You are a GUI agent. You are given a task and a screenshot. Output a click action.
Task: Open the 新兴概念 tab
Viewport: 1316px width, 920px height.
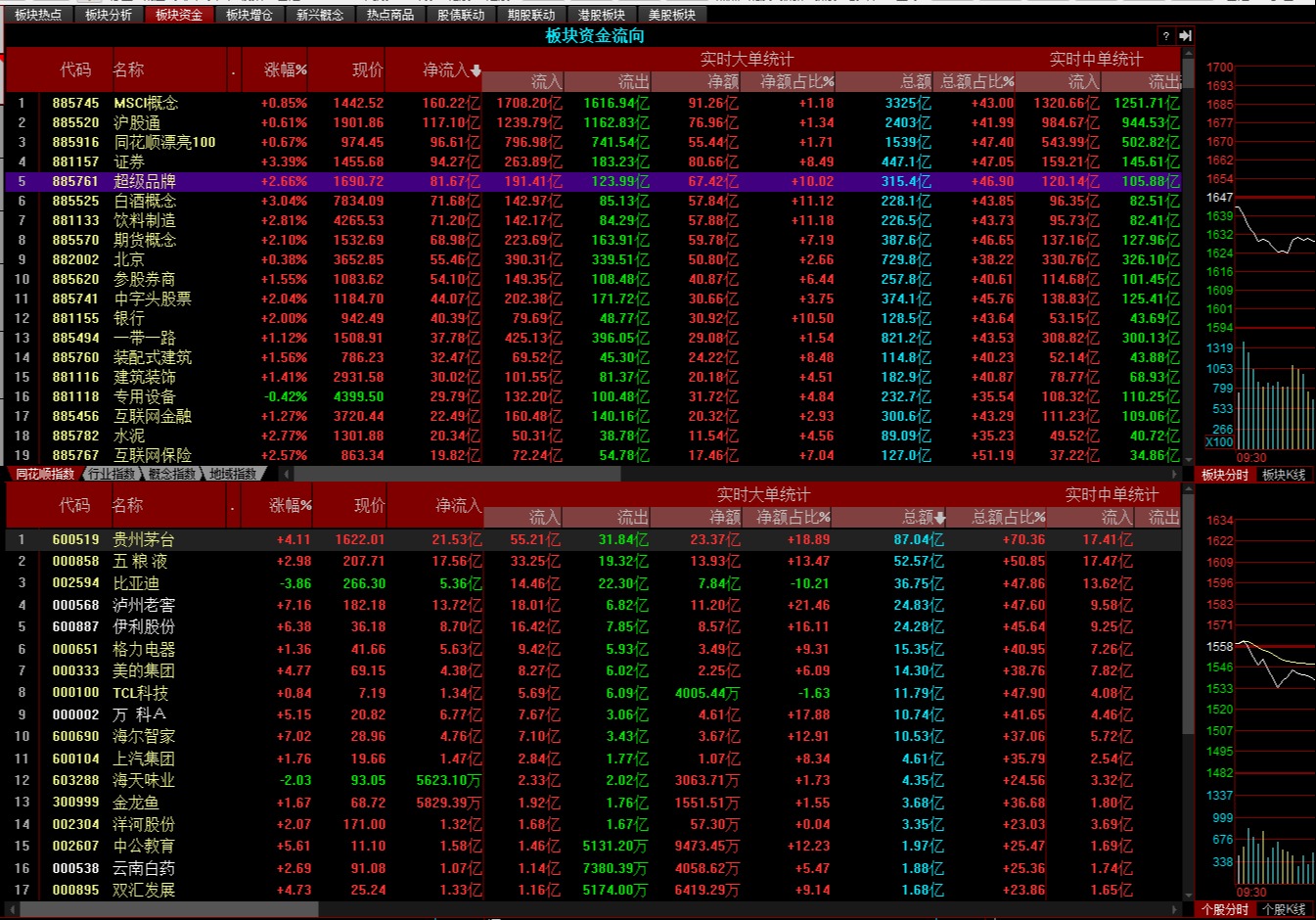[x=320, y=15]
